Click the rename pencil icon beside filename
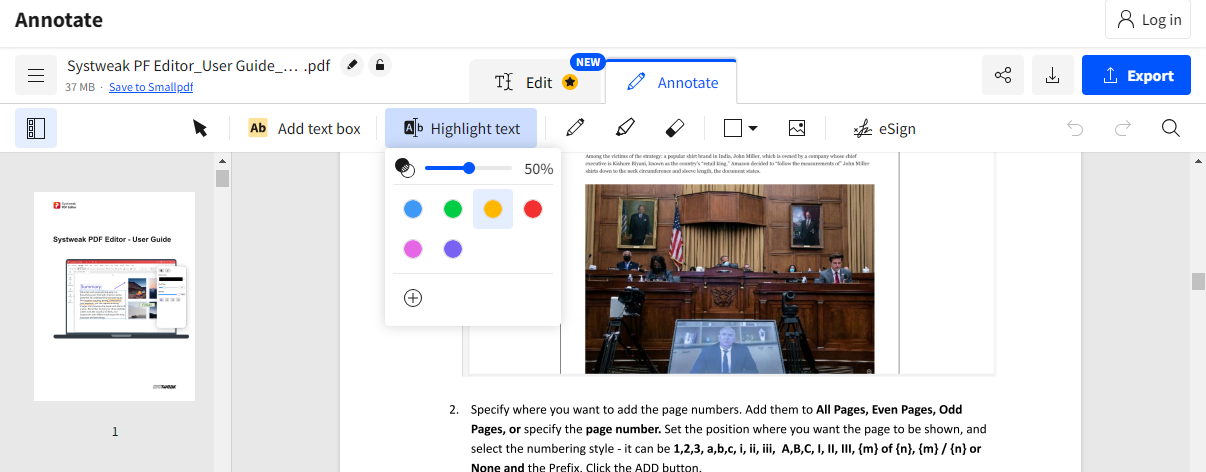 [x=351, y=65]
